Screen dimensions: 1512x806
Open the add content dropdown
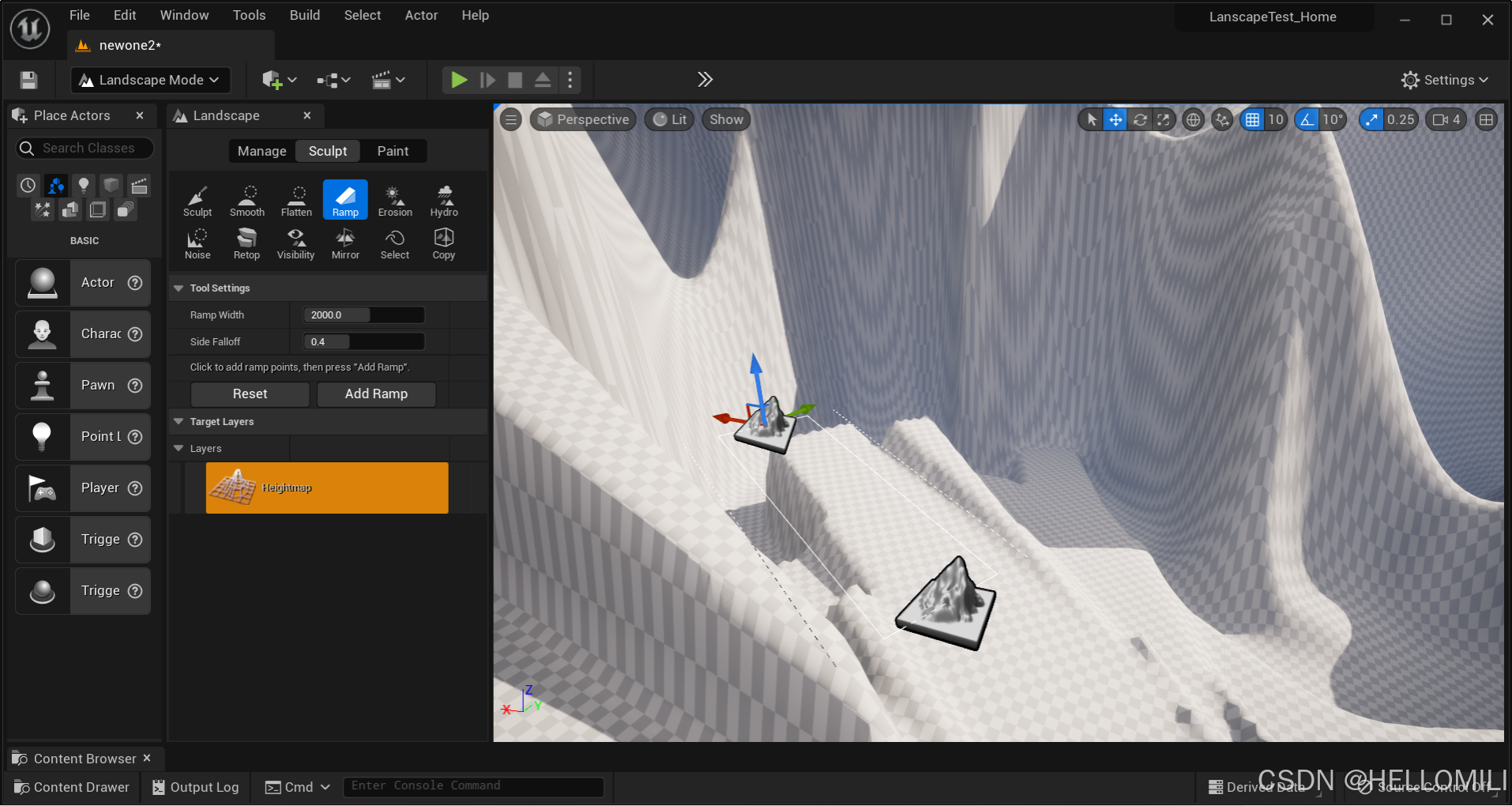[x=280, y=80]
